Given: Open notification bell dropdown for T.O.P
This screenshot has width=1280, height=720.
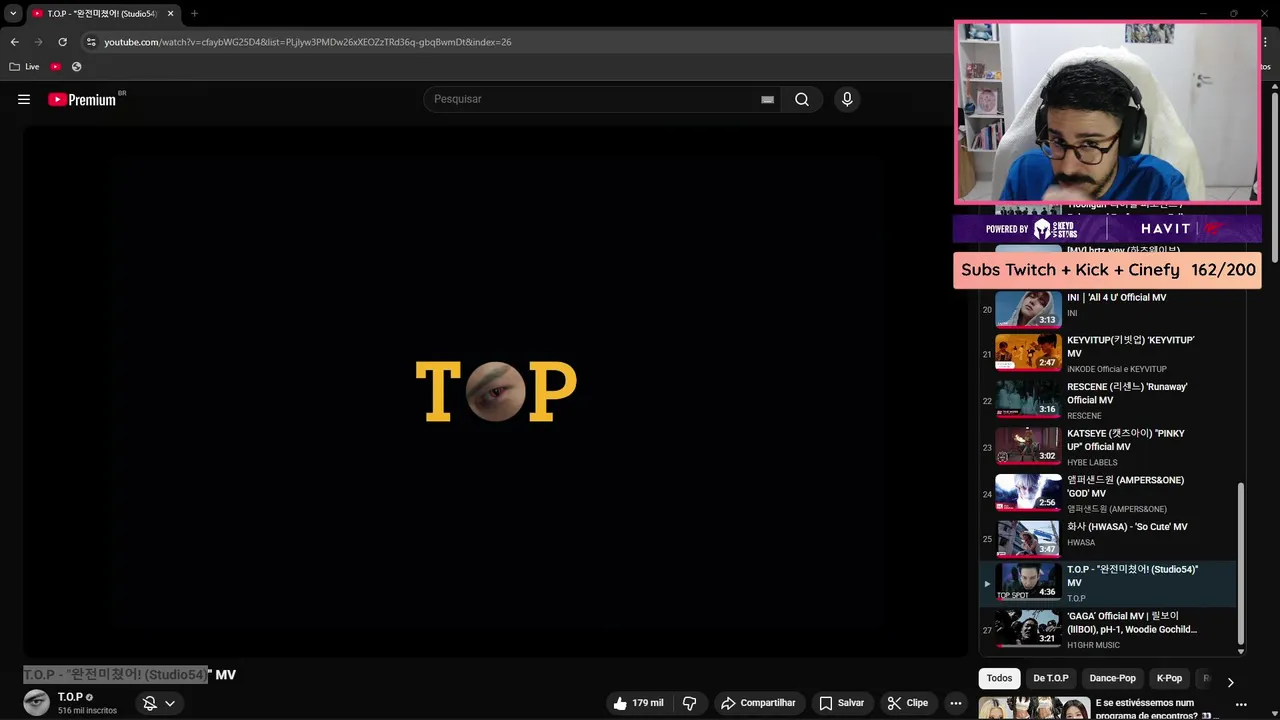Looking at the screenshot, I should point(158,703).
